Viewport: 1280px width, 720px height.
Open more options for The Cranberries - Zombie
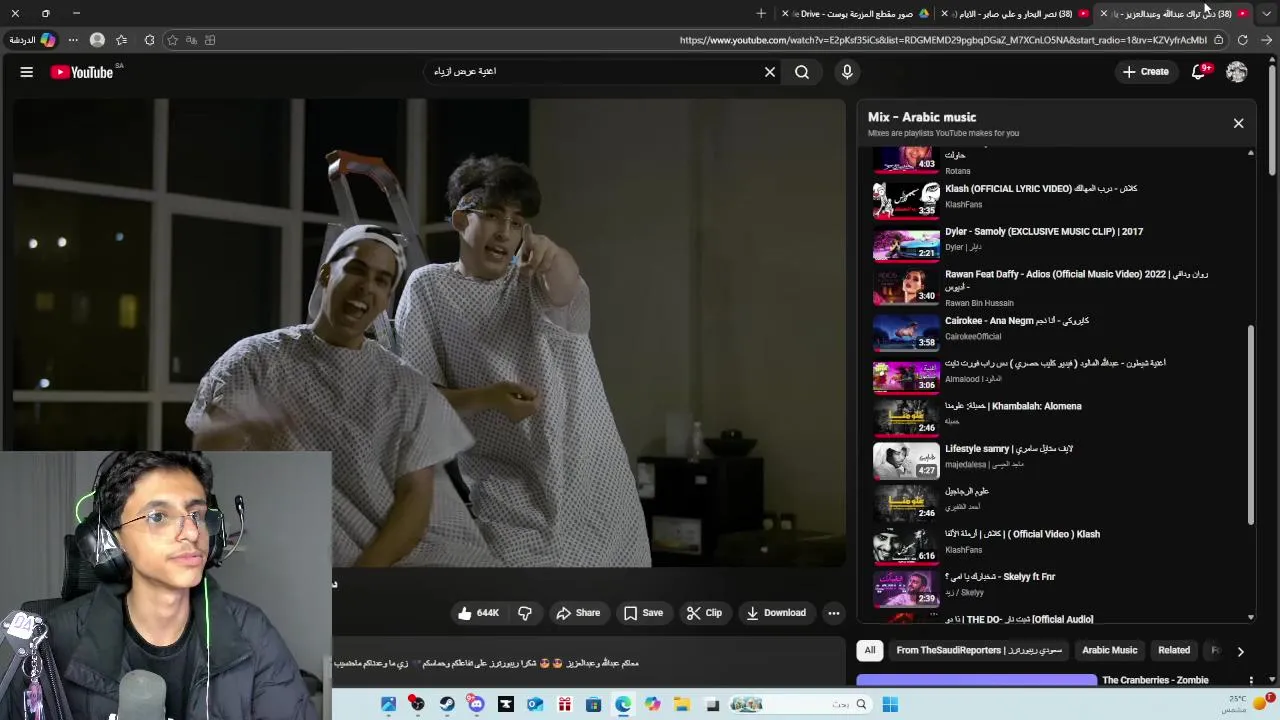click(1251, 681)
